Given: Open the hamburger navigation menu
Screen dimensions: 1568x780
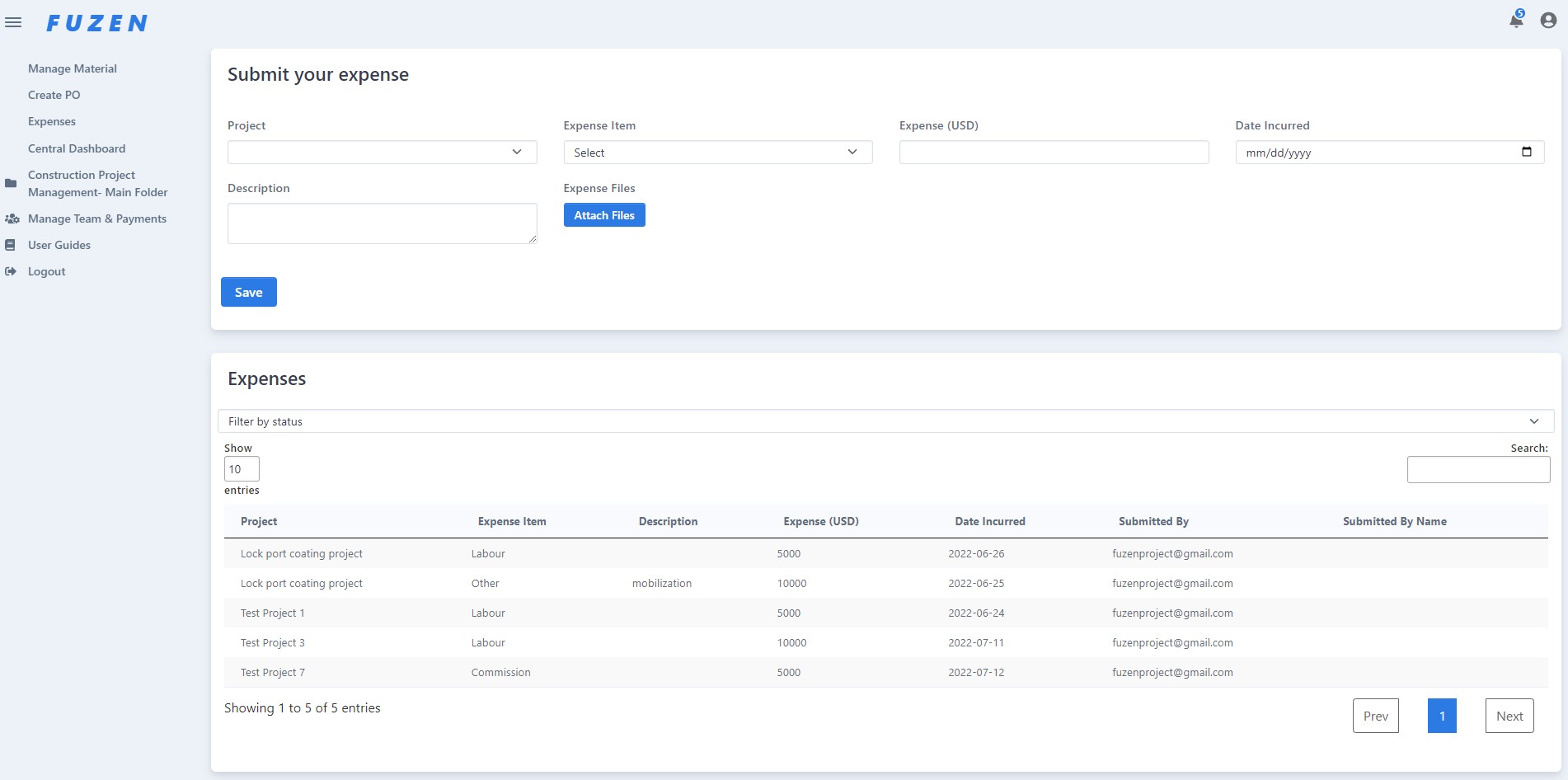Looking at the screenshot, I should (x=13, y=22).
